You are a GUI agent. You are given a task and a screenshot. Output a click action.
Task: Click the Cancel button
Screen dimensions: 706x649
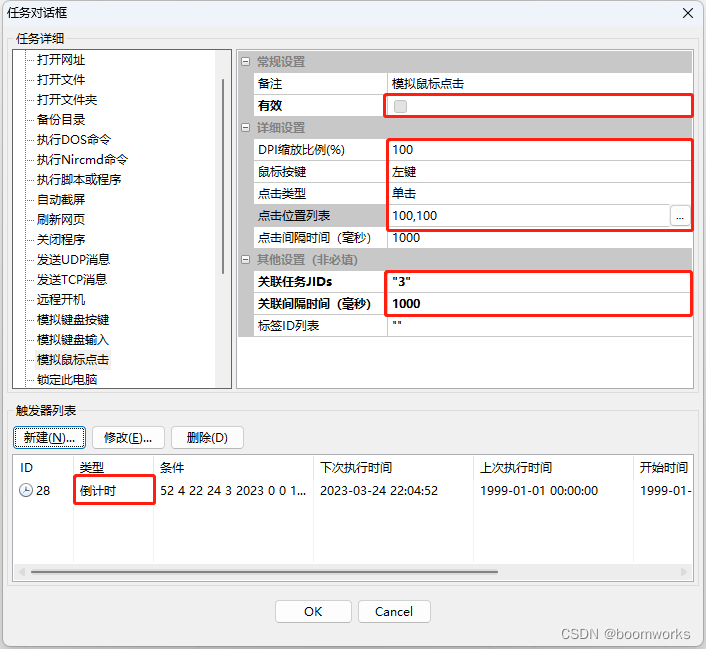tap(394, 611)
